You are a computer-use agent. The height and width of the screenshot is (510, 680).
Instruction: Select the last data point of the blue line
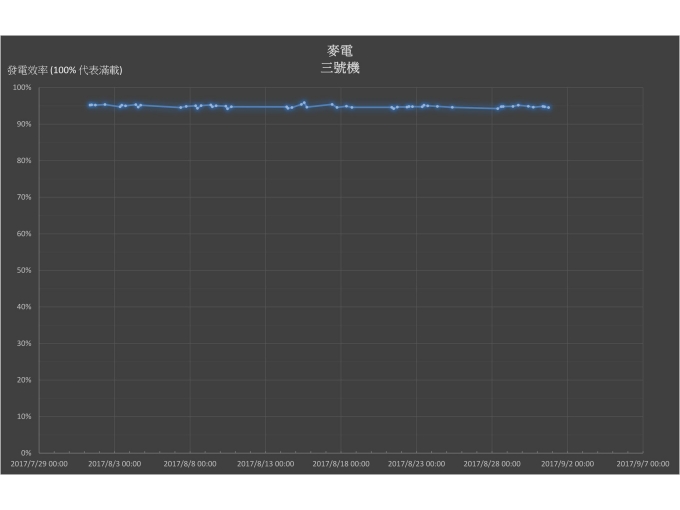pyautogui.click(x=549, y=108)
